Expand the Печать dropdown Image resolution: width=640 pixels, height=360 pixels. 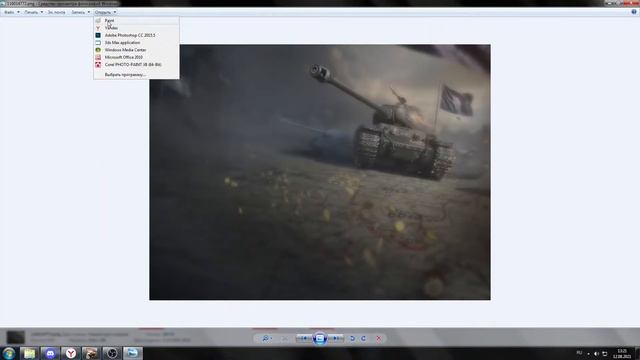[x=33, y=12]
